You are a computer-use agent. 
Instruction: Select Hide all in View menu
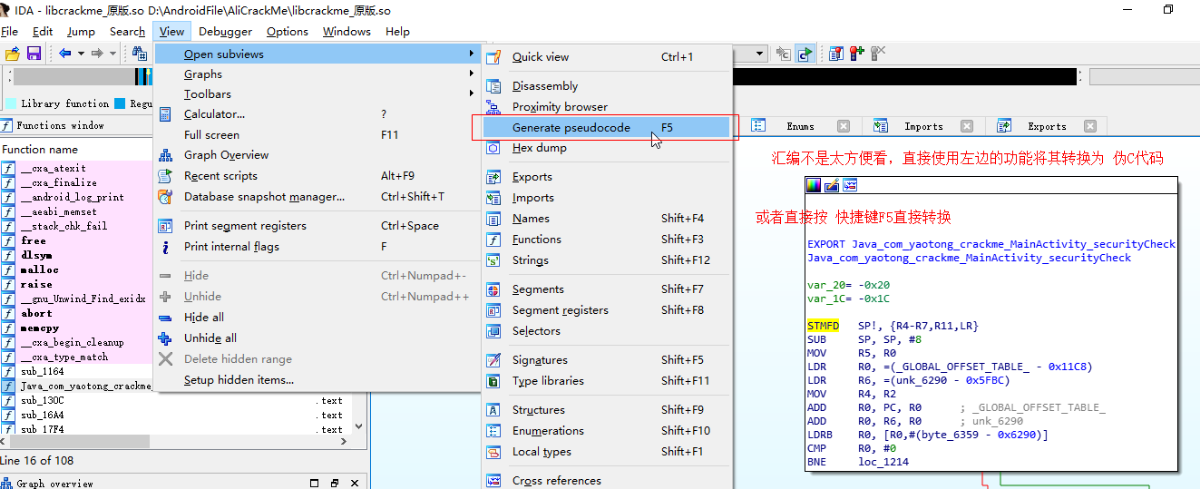317,317
